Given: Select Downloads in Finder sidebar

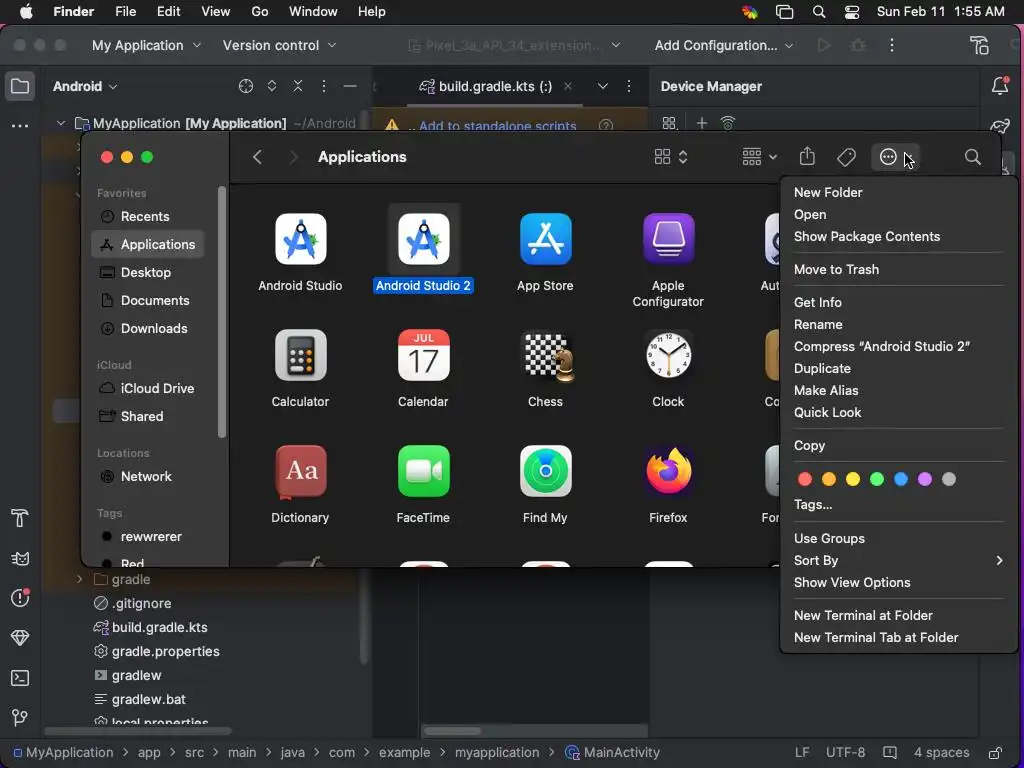Looking at the screenshot, I should (148, 328).
